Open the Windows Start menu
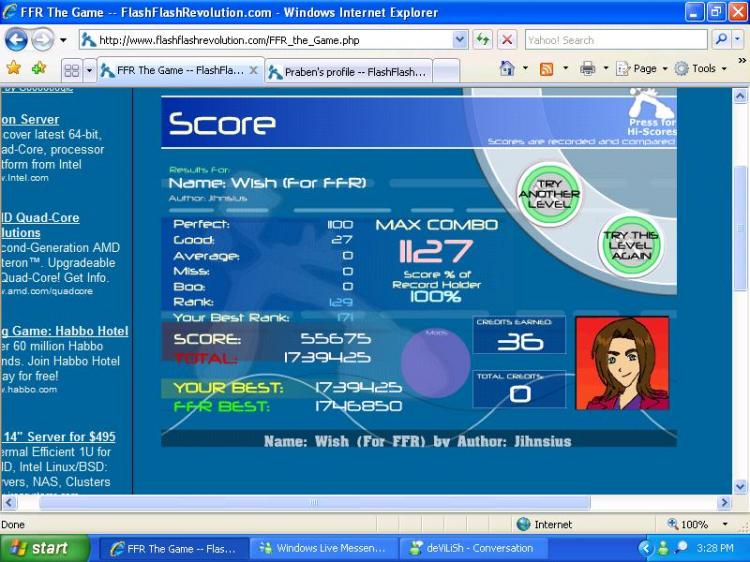The height and width of the screenshot is (562, 750). pyautogui.click(x=44, y=548)
